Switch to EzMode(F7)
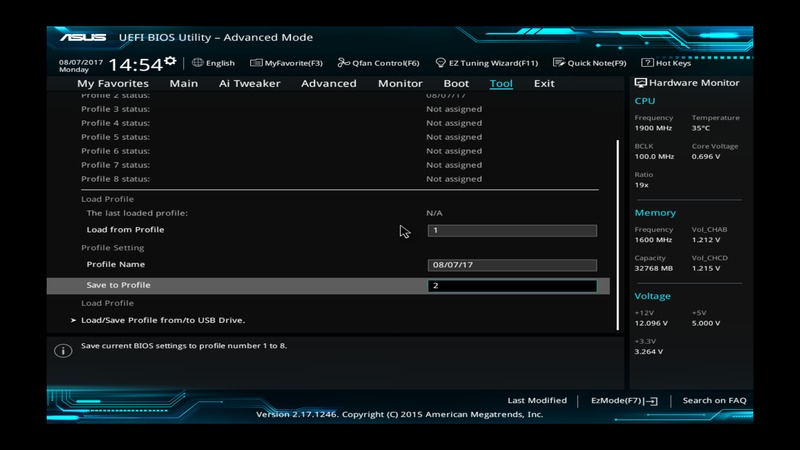The image size is (800, 450). pyautogui.click(x=623, y=400)
